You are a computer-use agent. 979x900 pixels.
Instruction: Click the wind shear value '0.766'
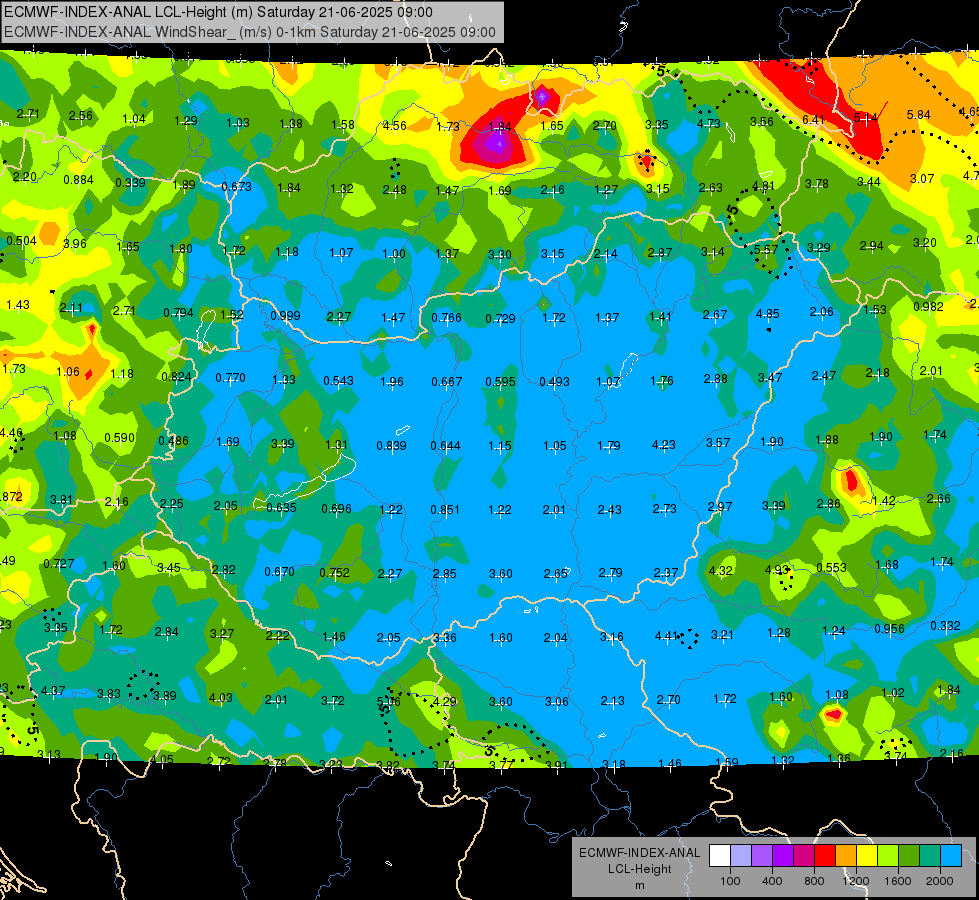tap(446, 317)
